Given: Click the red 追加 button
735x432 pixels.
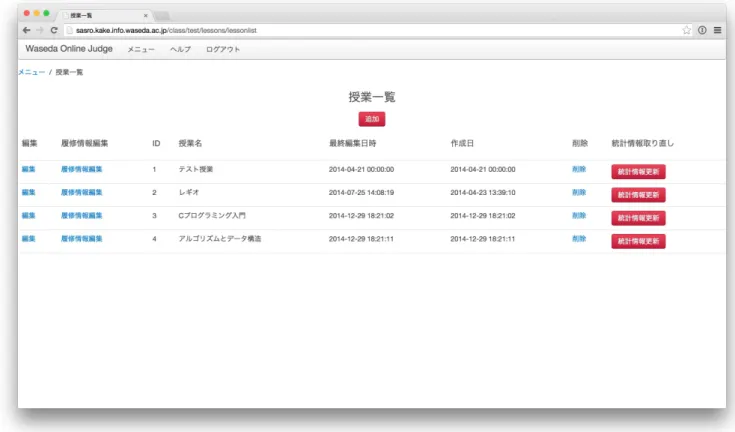Looking at the screenshot, I should click(x=372, y=119).
